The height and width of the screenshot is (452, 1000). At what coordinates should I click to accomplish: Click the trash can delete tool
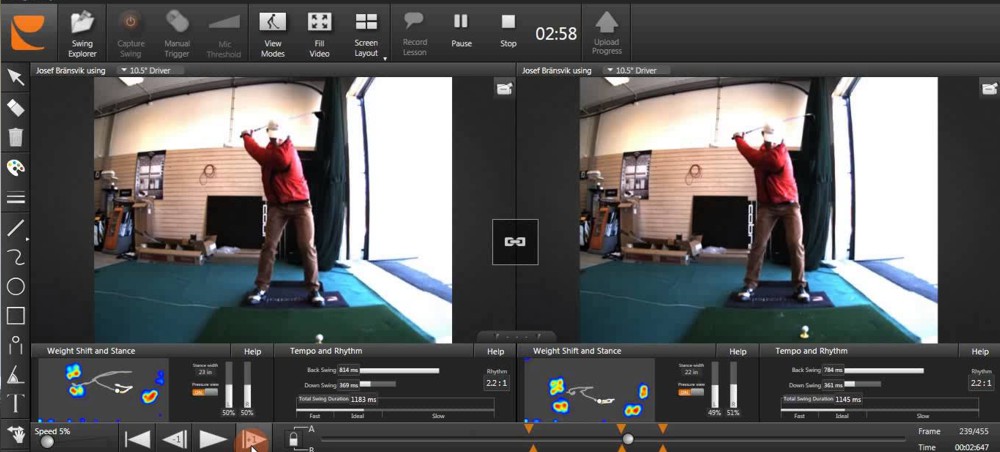pos(16,137)
